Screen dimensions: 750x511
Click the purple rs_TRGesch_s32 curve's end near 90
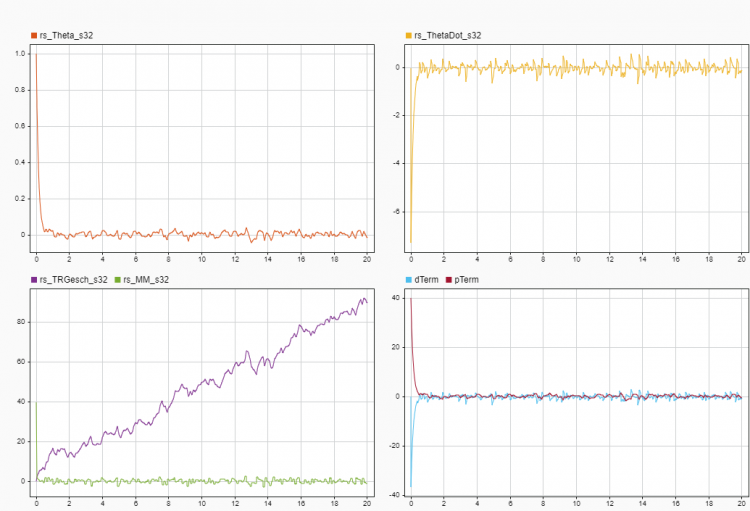pyautogui.click(x=364, y=299)
